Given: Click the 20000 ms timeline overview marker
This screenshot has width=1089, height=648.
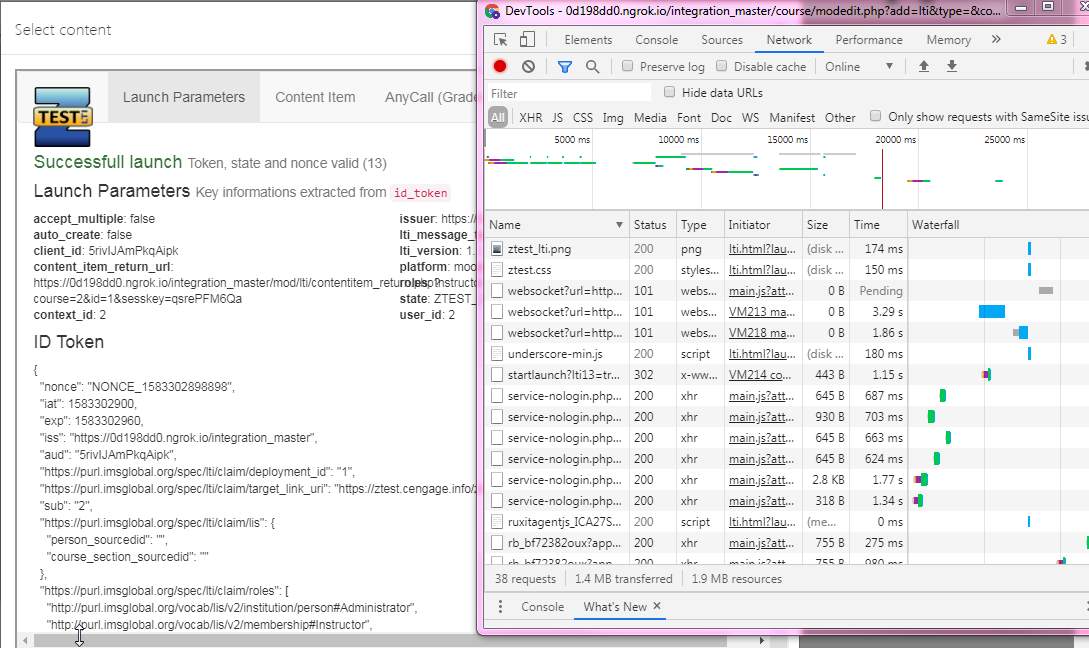Looking at the screenshot, I should [895, 140].
